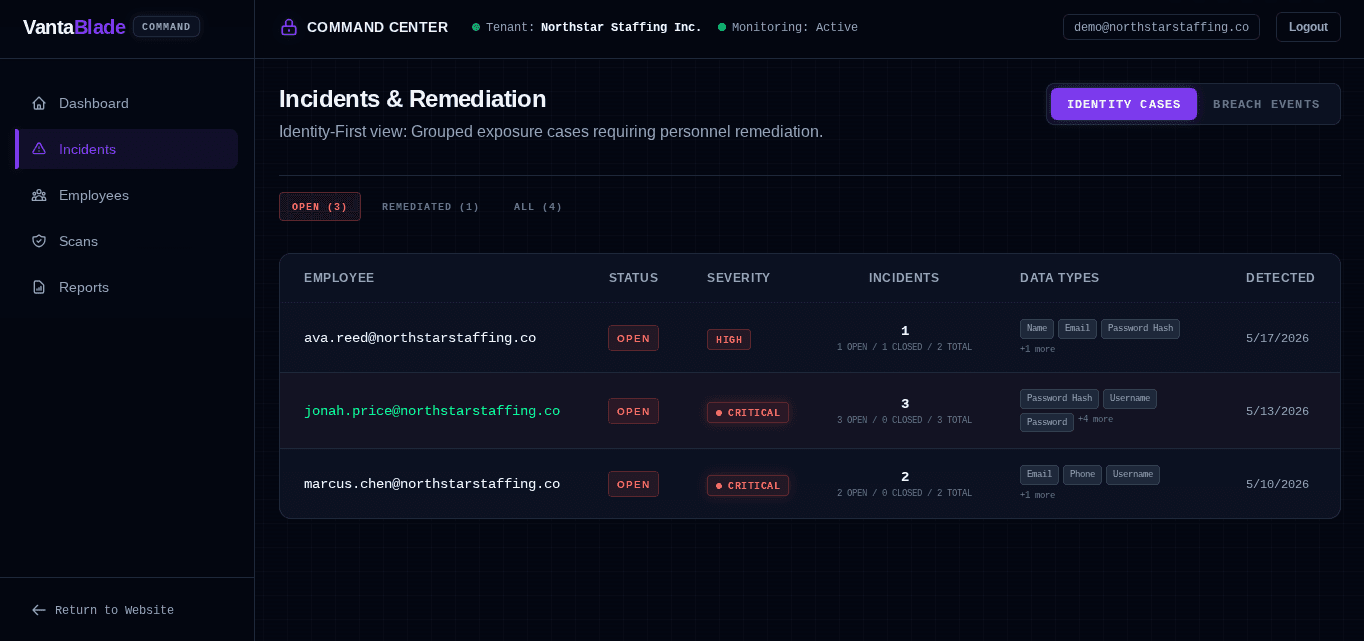Click the DETECTED column header

coord(1280,278)
